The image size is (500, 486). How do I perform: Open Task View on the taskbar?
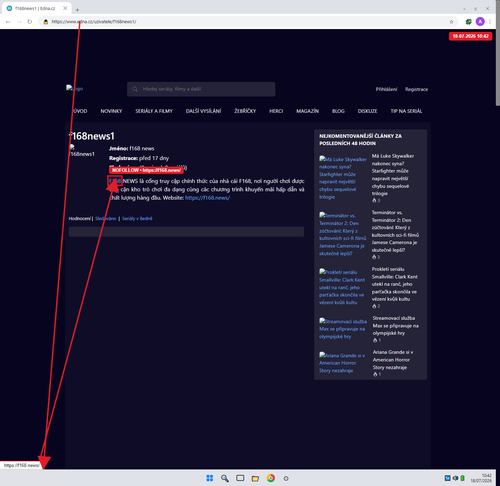(x=240, y=478)
